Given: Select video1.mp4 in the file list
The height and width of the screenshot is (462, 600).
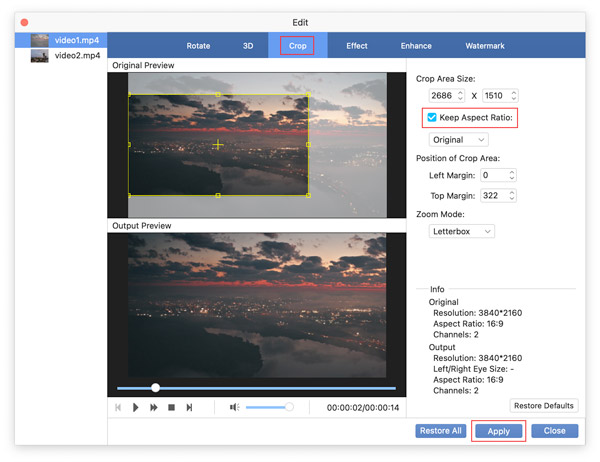Looking at the screenshot, I should click(61, 40).
